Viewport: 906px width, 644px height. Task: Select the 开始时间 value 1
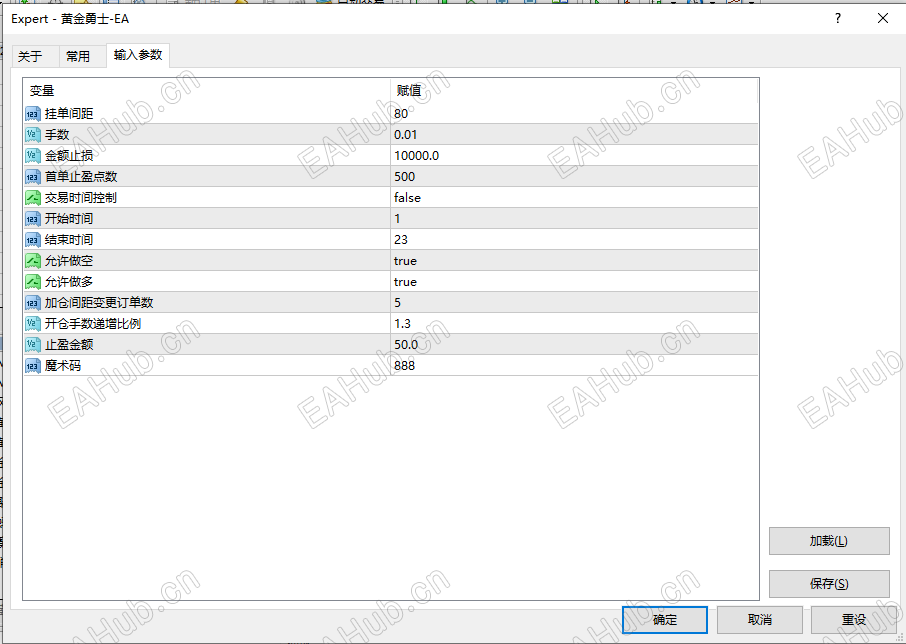click(397, 219)
